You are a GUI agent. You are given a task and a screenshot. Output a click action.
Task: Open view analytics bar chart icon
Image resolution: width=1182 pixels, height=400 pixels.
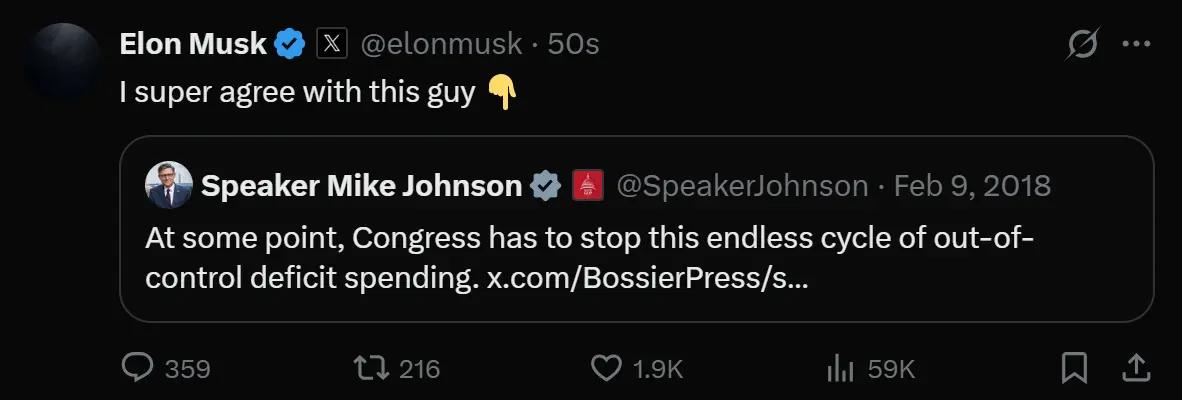[838, 368]
